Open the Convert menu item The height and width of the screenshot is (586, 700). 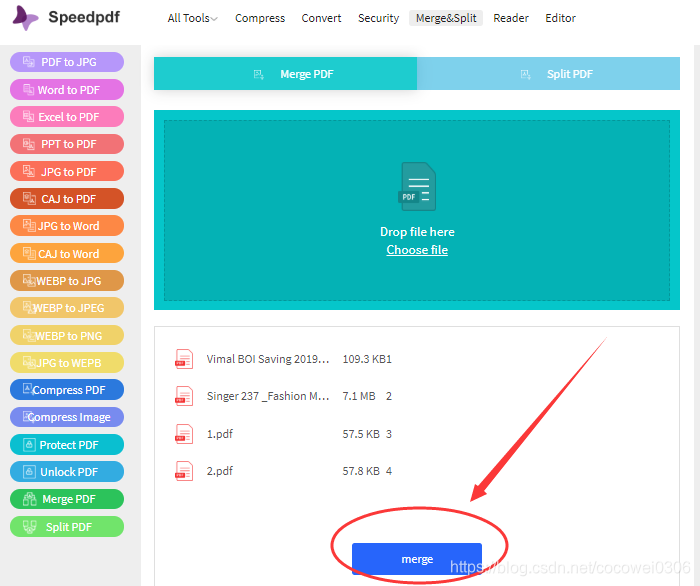click(321, 18)
